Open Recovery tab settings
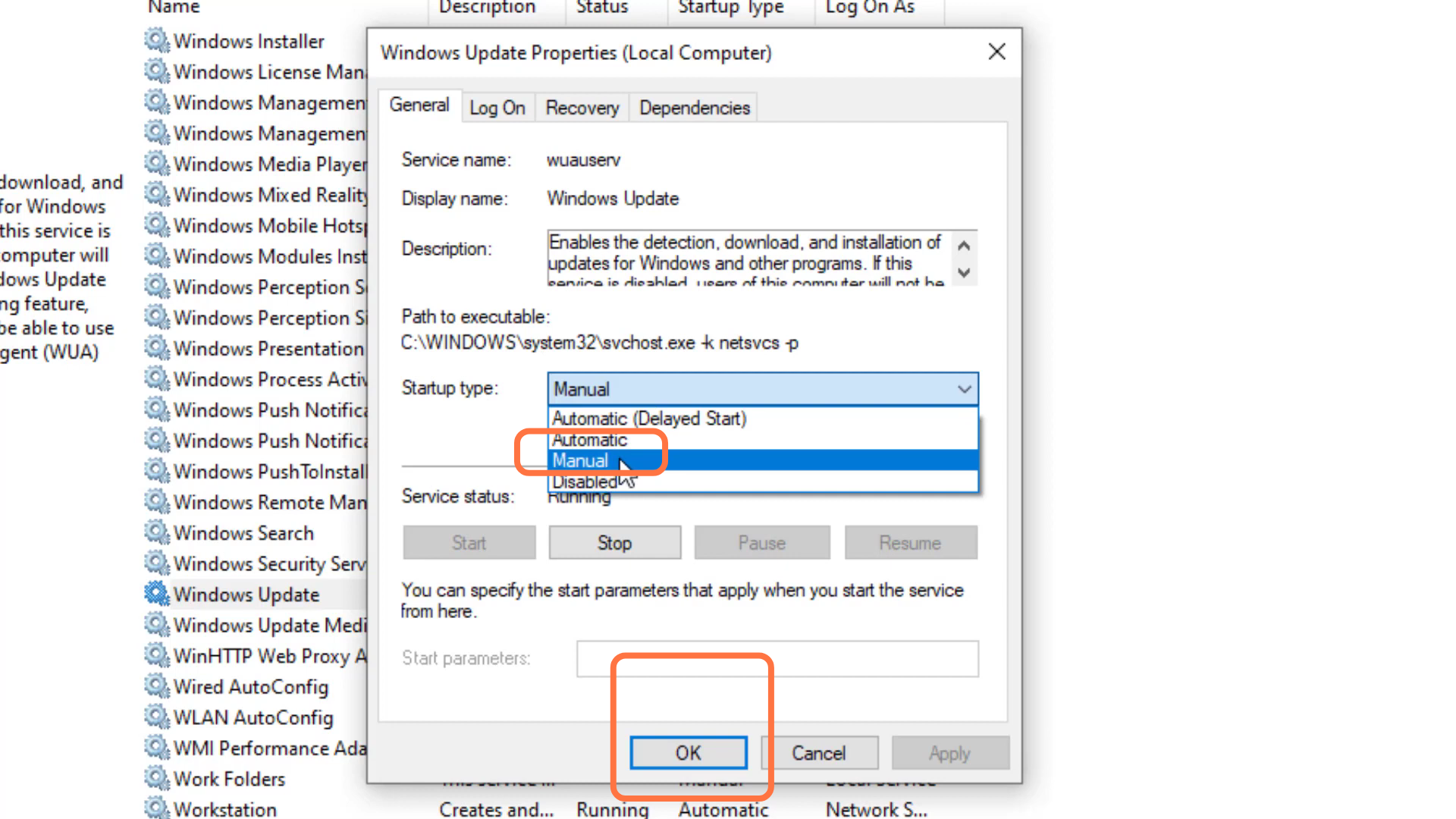The image size is (1456, 819). [582, 107]
